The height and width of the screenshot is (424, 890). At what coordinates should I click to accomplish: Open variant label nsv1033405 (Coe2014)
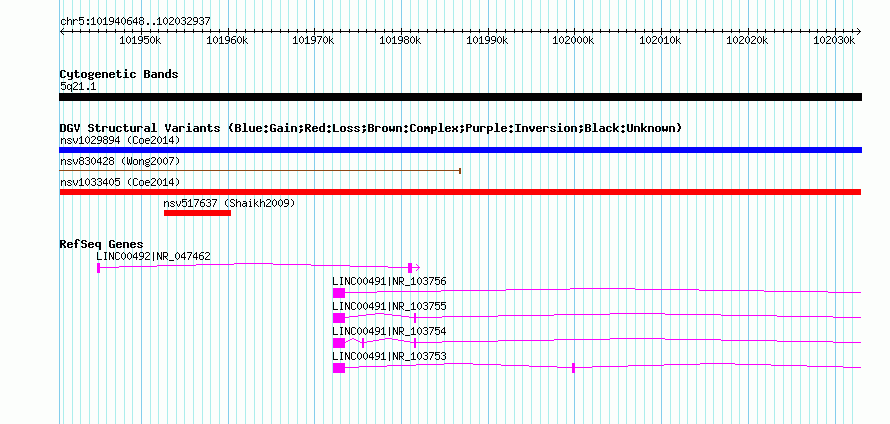coord(120,182)
